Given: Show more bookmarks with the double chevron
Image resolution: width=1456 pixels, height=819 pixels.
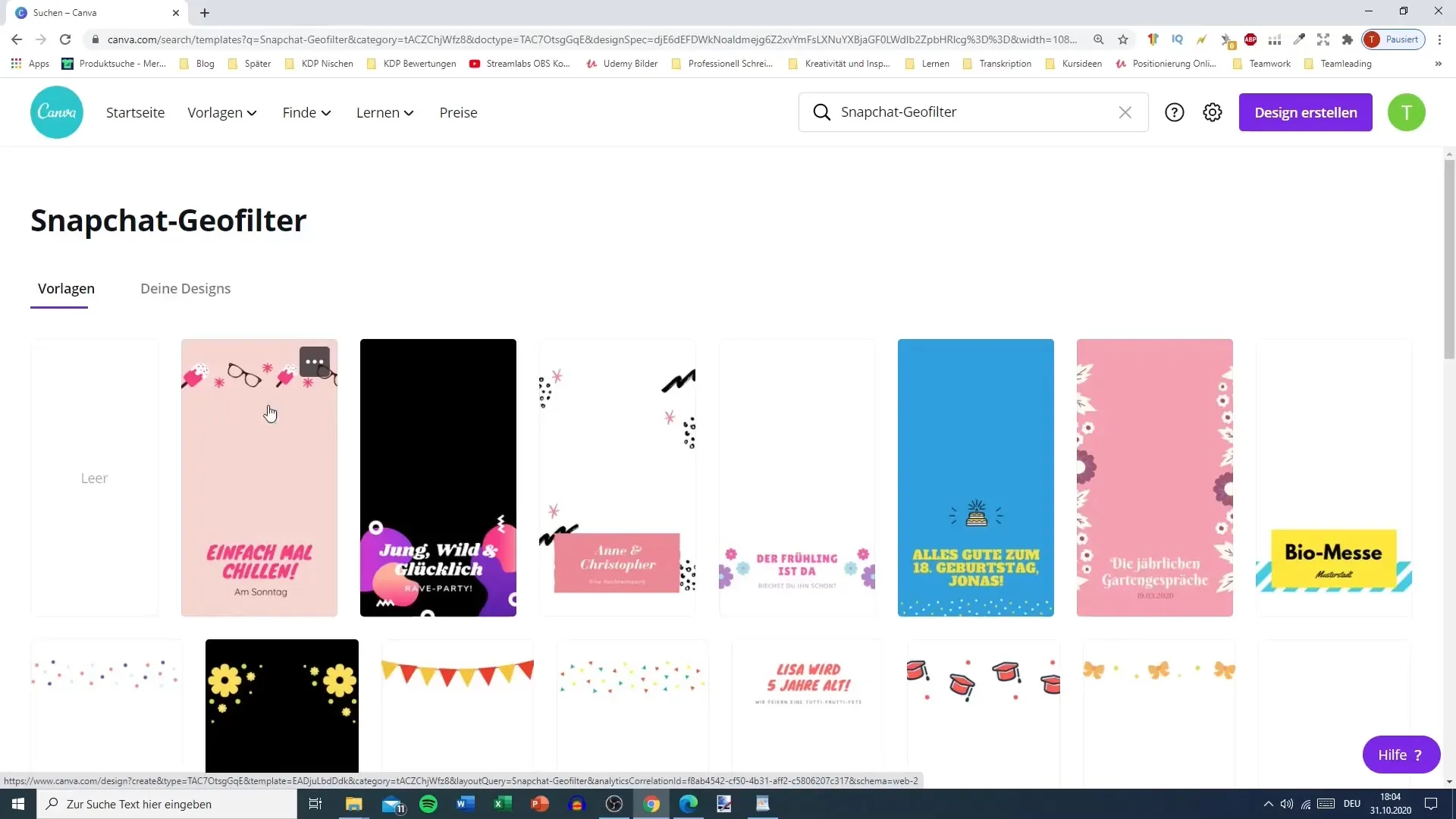Looking at the screenshot, I should tap(1439, 64).
